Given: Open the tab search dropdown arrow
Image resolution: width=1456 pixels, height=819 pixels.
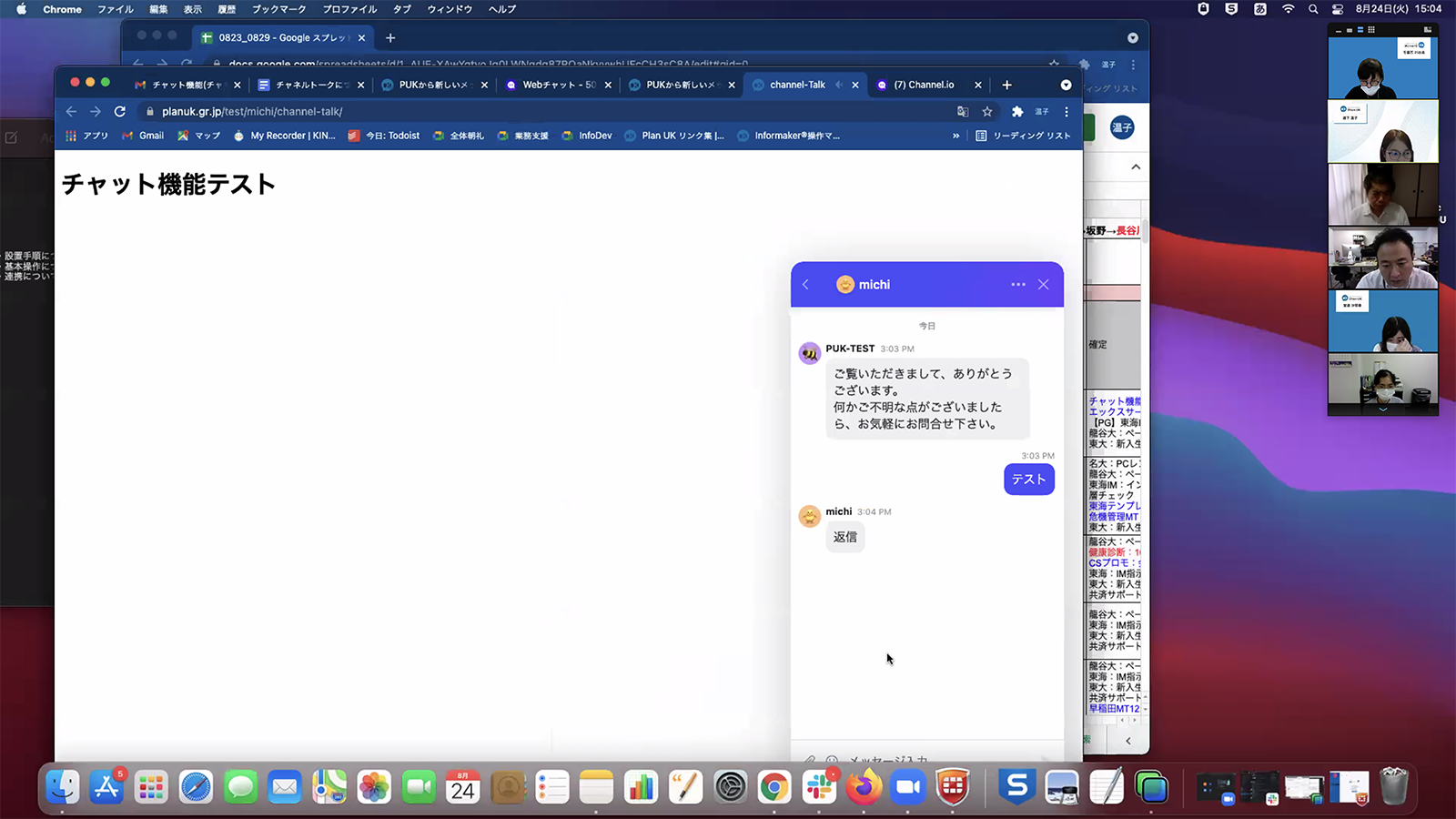Looking at the screenshot, I should tap(1066, 85).
